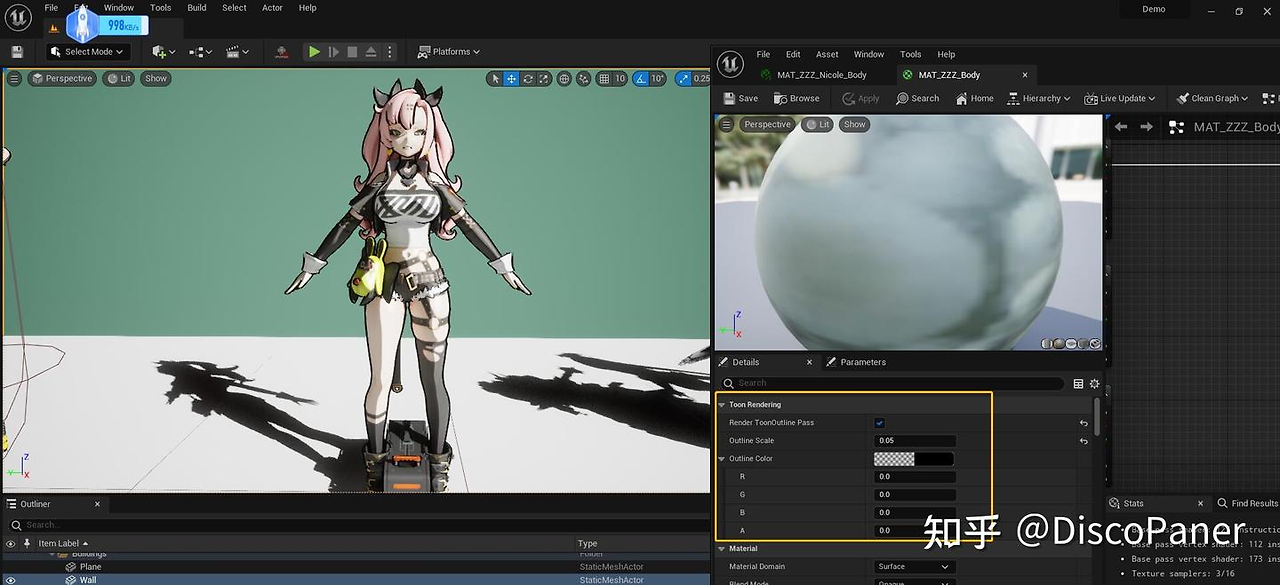
Task: Open the Select Mode dropdown
Action: pos(88,52)
